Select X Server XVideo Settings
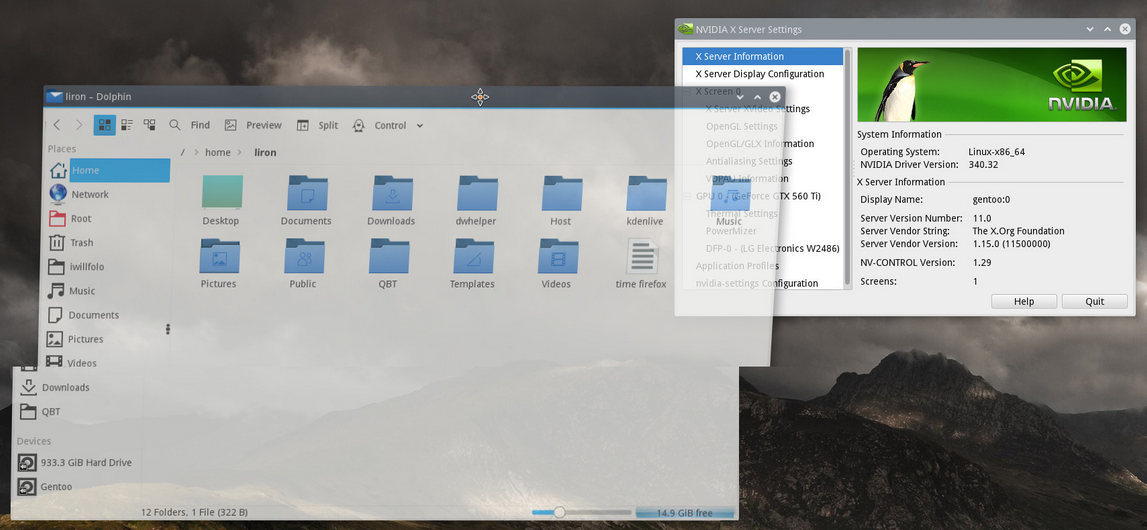 point(758,109)
